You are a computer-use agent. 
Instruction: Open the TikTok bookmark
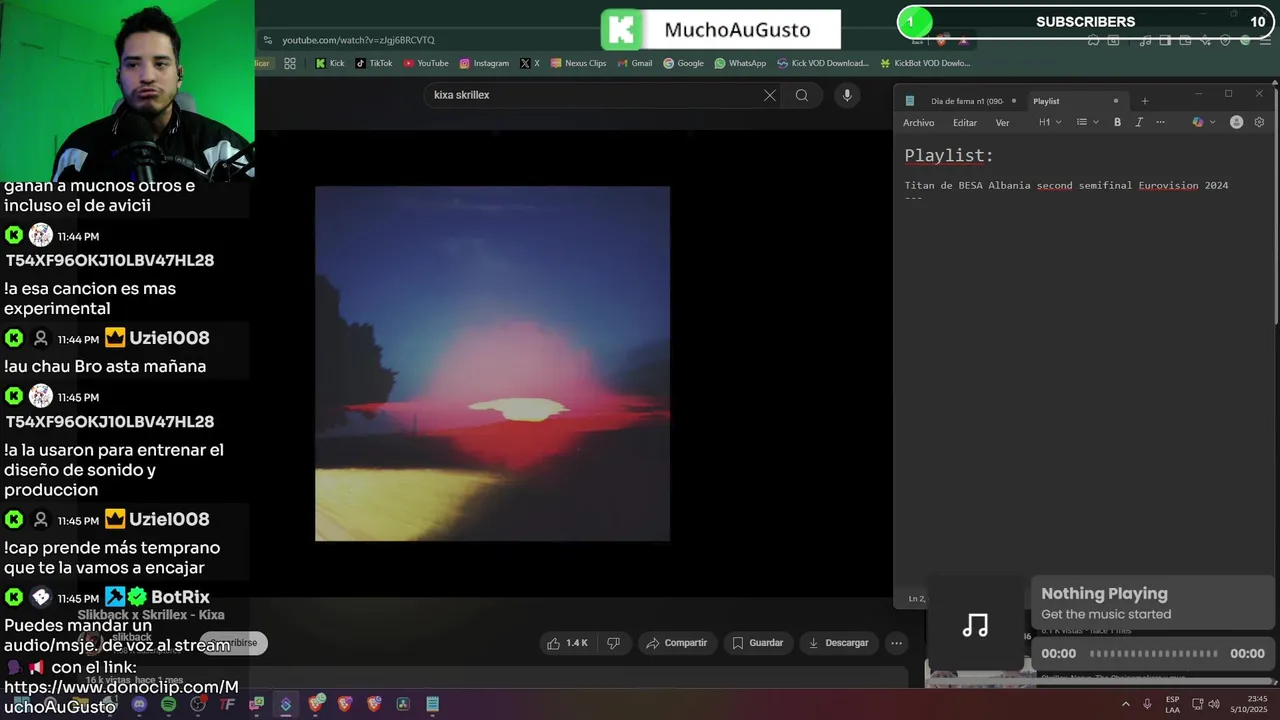click(374, 63)
